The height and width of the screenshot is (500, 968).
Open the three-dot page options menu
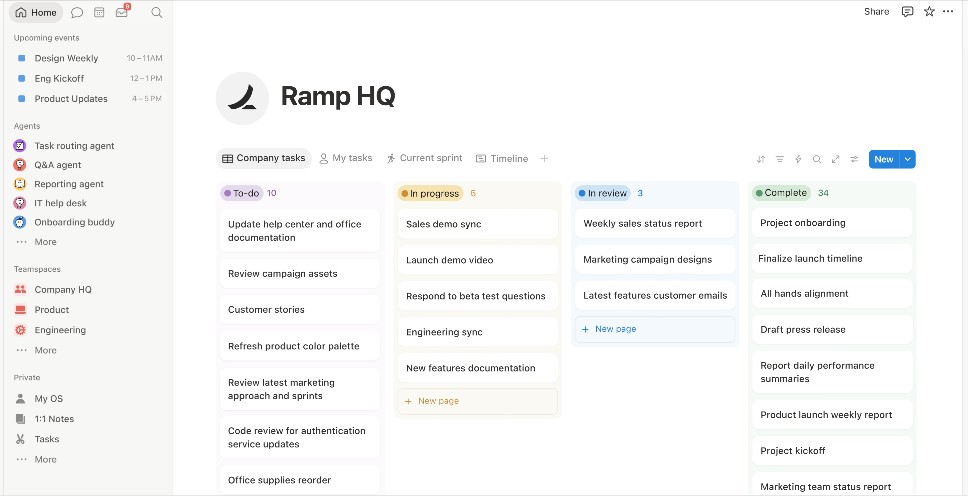pos(948,12)
